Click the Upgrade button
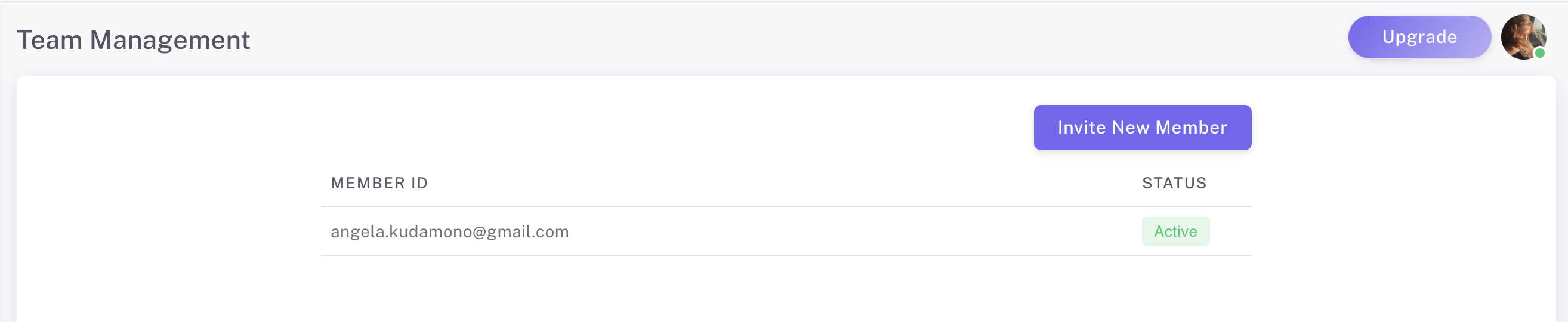 pos(1419,37)
